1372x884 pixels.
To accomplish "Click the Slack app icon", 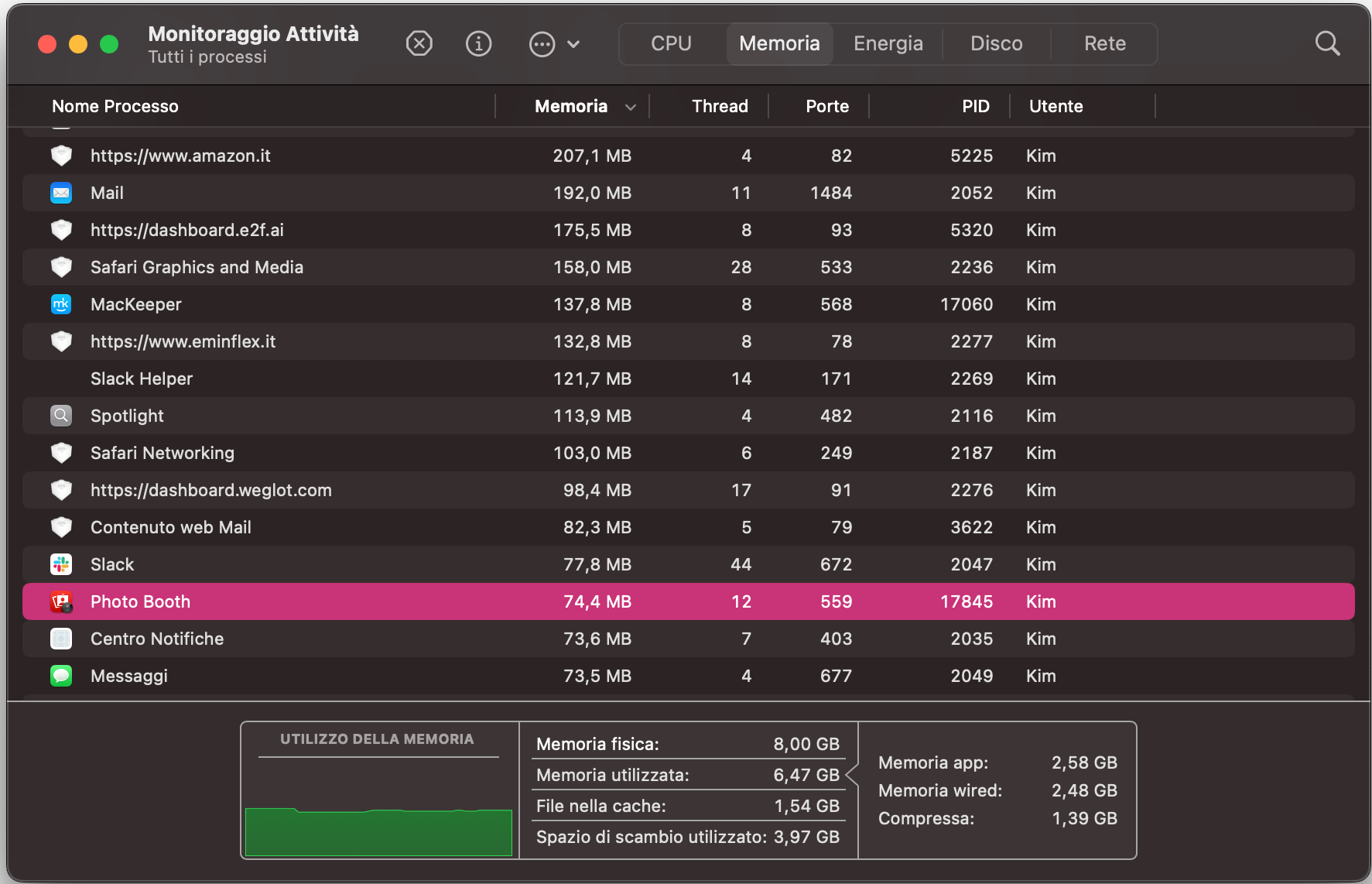I will [61, 564].
